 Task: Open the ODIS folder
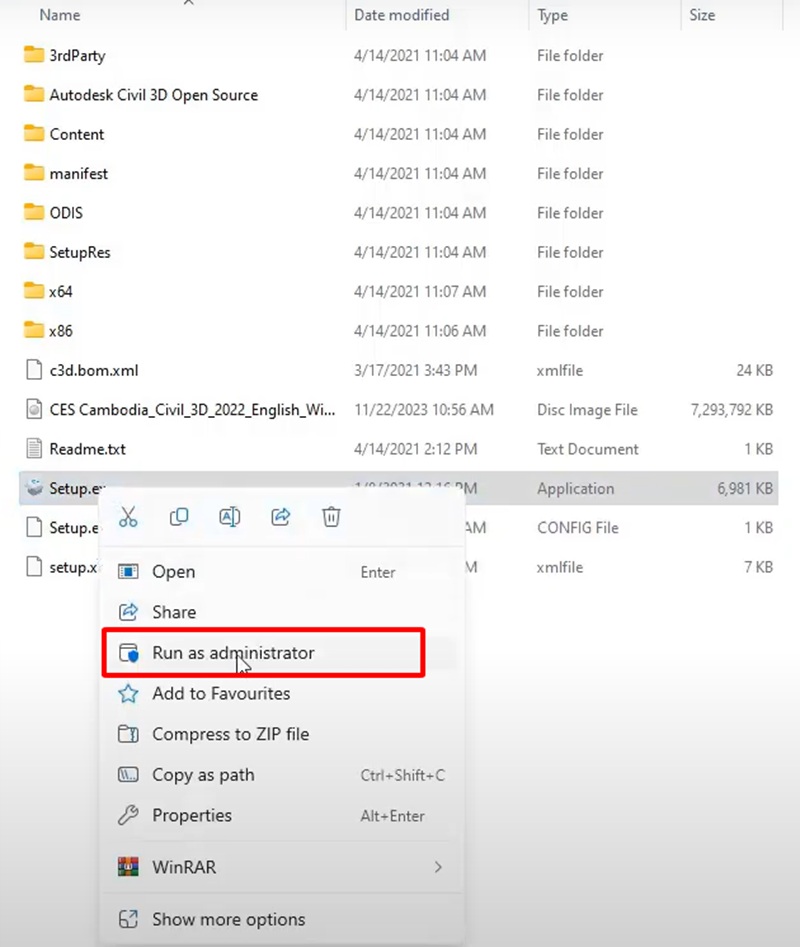(64, 212)
